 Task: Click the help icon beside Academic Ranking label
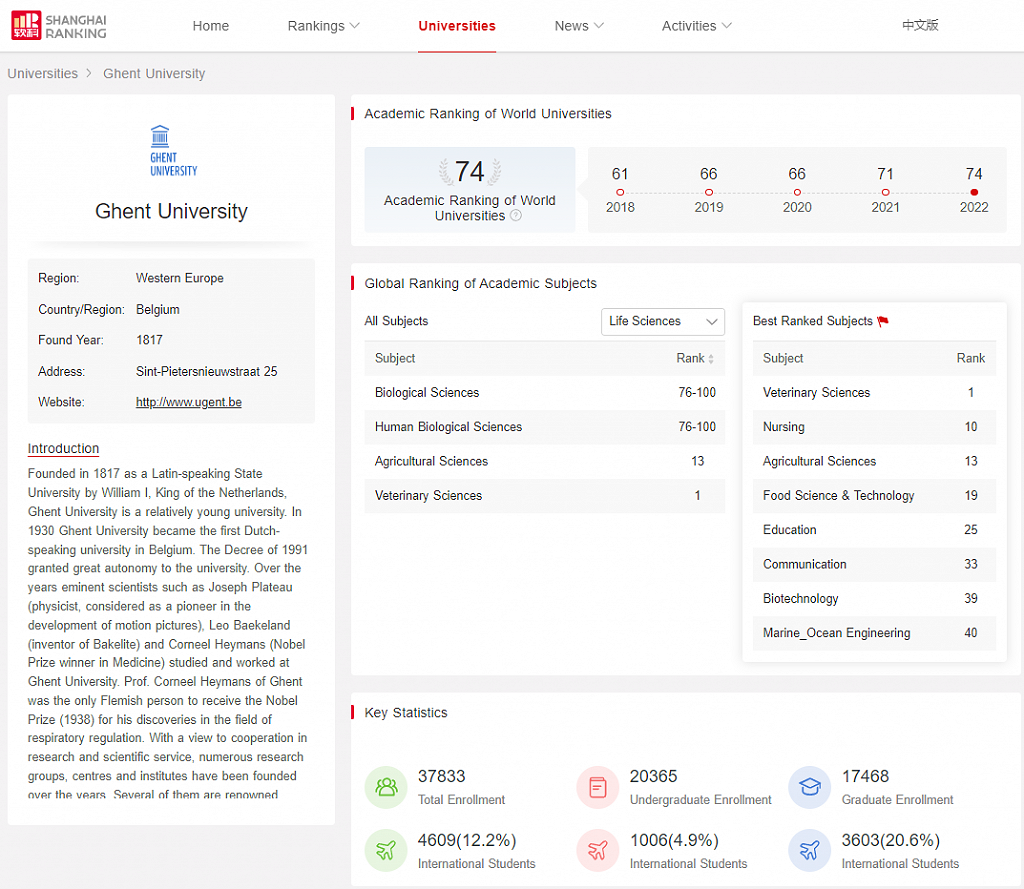click(x=516, y=216)
